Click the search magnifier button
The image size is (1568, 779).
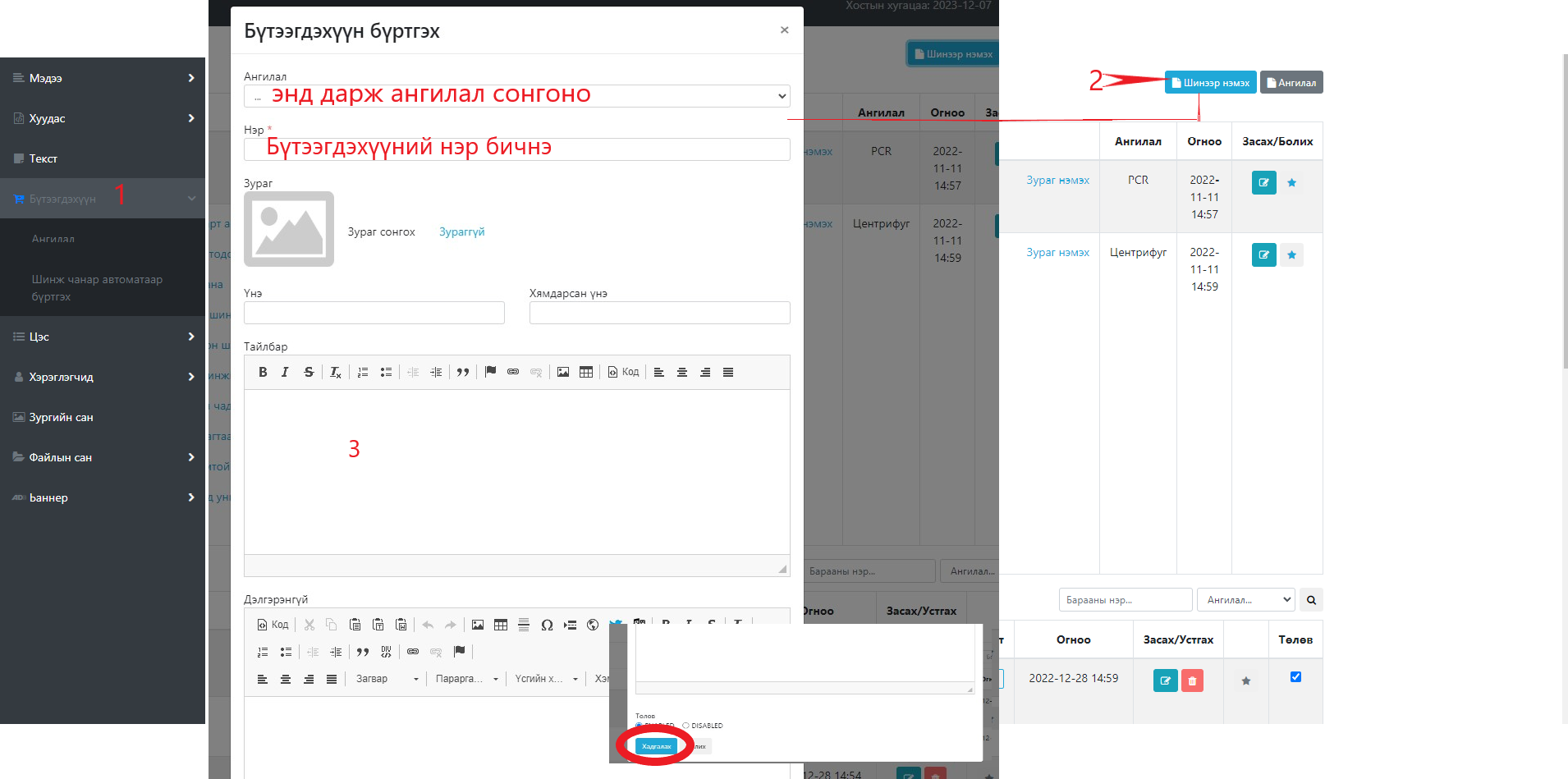1311,600
